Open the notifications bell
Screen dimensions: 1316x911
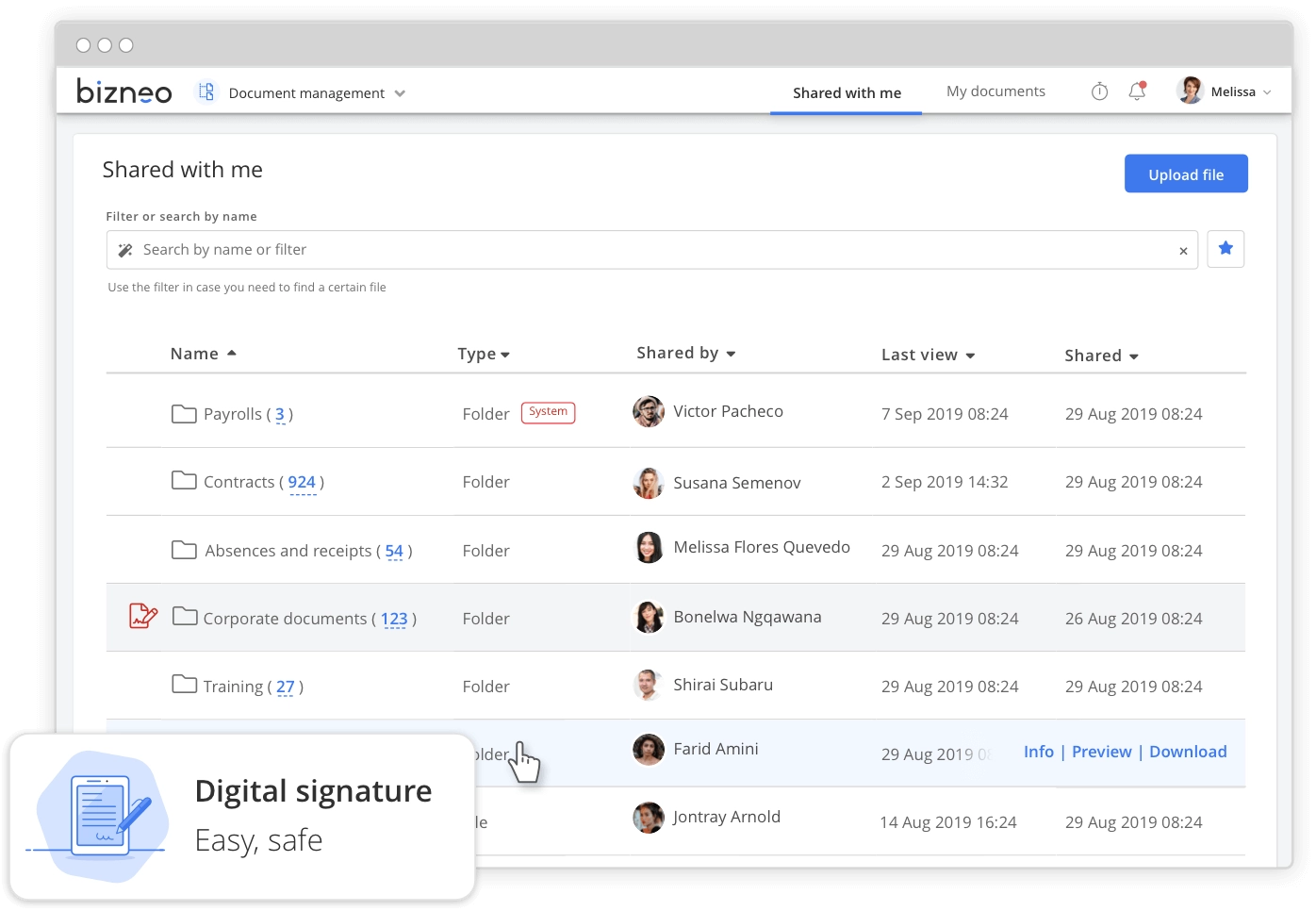(x=1137, y=91)
